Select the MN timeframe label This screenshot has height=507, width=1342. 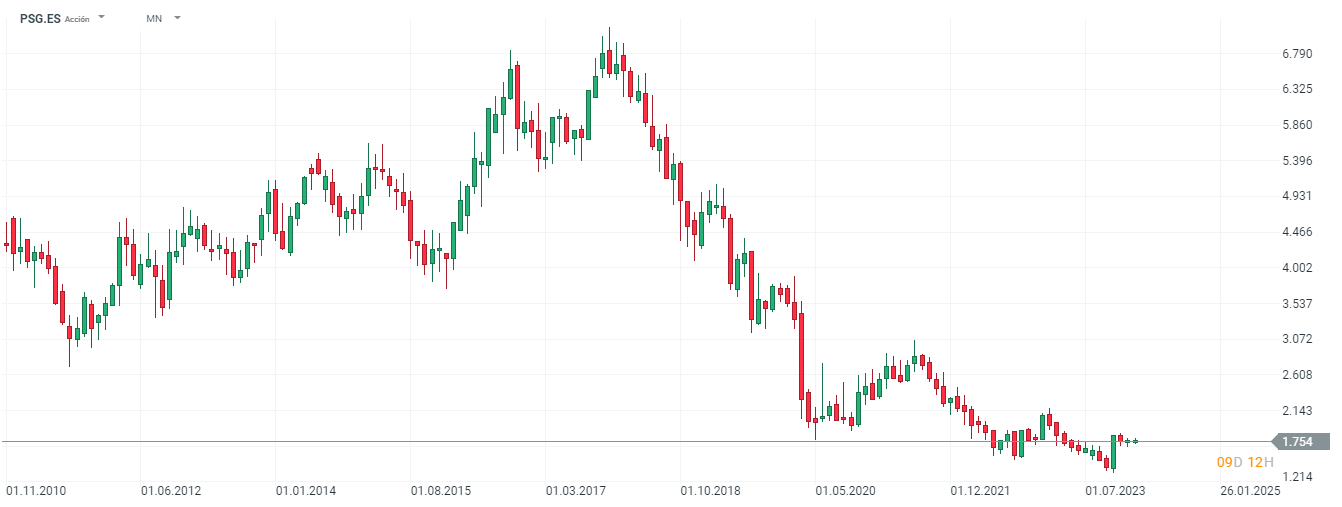154,18
